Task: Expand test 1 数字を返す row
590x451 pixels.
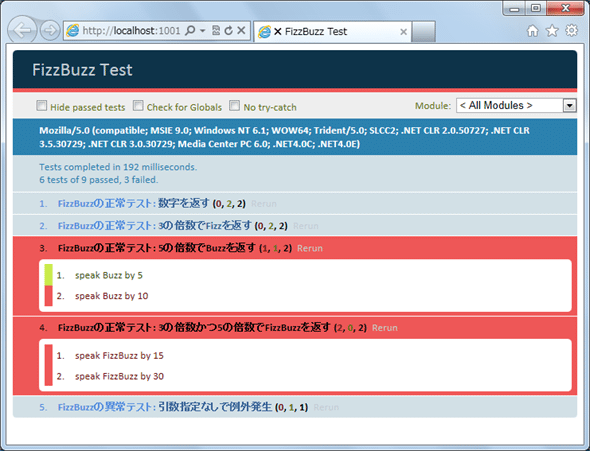Action: (295, 203)
